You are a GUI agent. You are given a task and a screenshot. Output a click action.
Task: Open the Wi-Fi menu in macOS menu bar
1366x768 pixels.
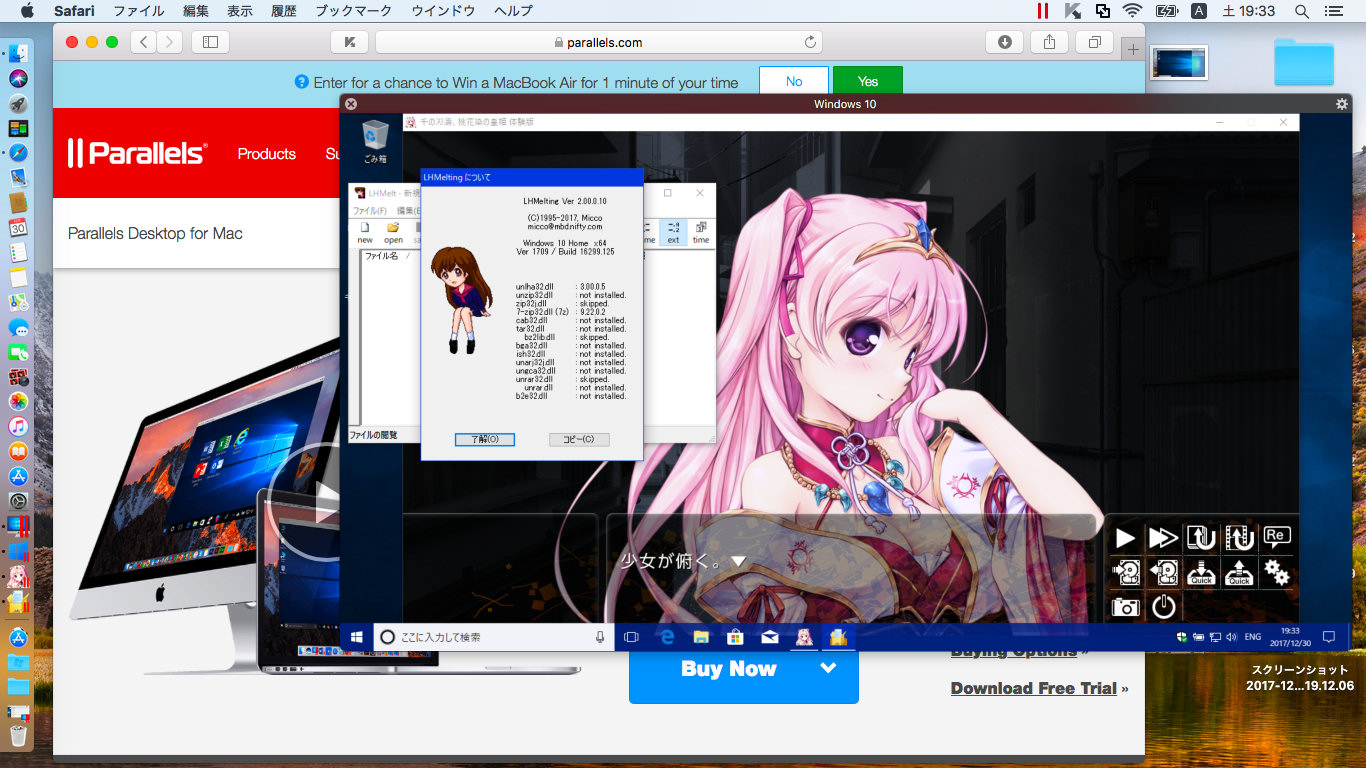coord(1133,11)
